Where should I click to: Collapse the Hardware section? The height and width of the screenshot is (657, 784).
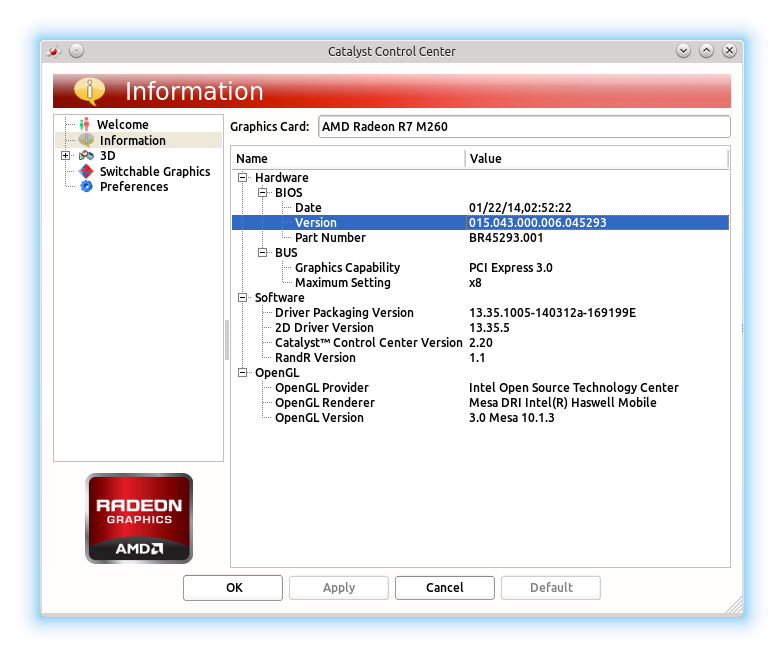pos(242,177)
